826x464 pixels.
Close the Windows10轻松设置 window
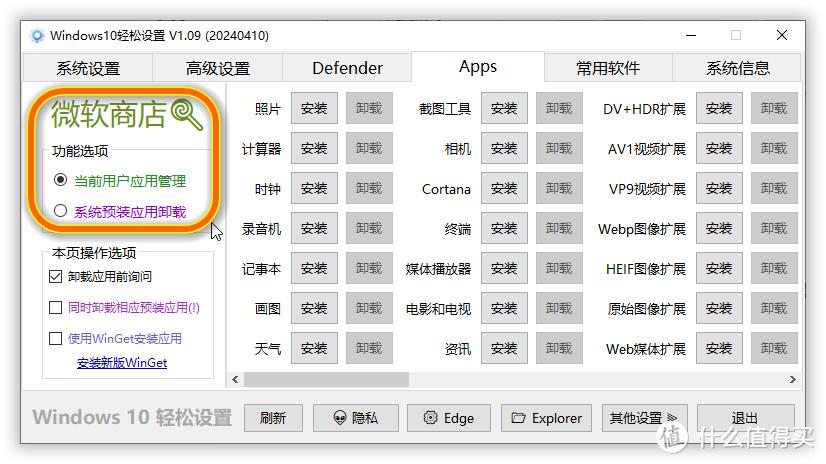click(782, 35)
